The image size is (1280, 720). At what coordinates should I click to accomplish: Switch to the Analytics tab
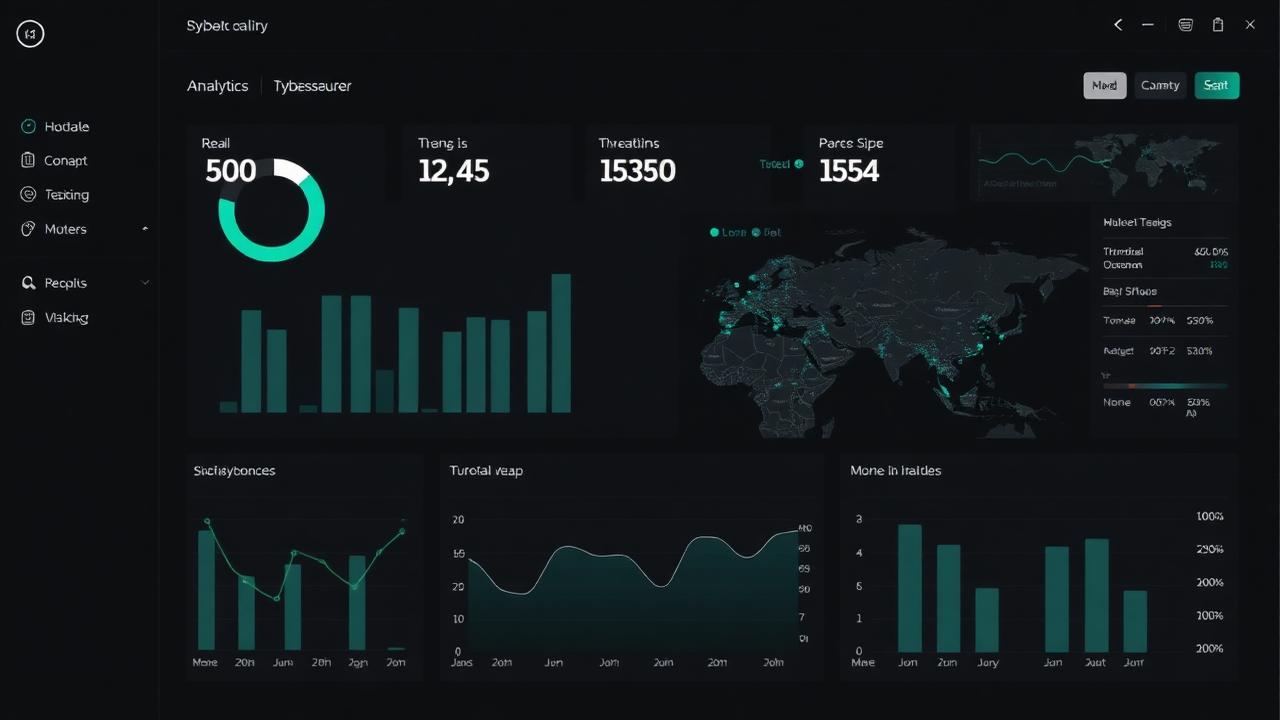[x=217, y=86]
